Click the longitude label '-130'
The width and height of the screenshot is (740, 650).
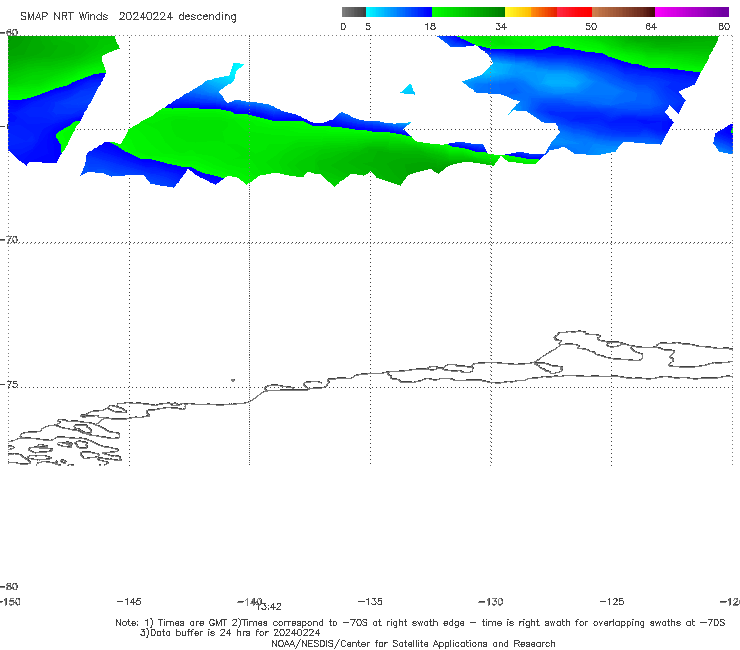coord(491,601)
